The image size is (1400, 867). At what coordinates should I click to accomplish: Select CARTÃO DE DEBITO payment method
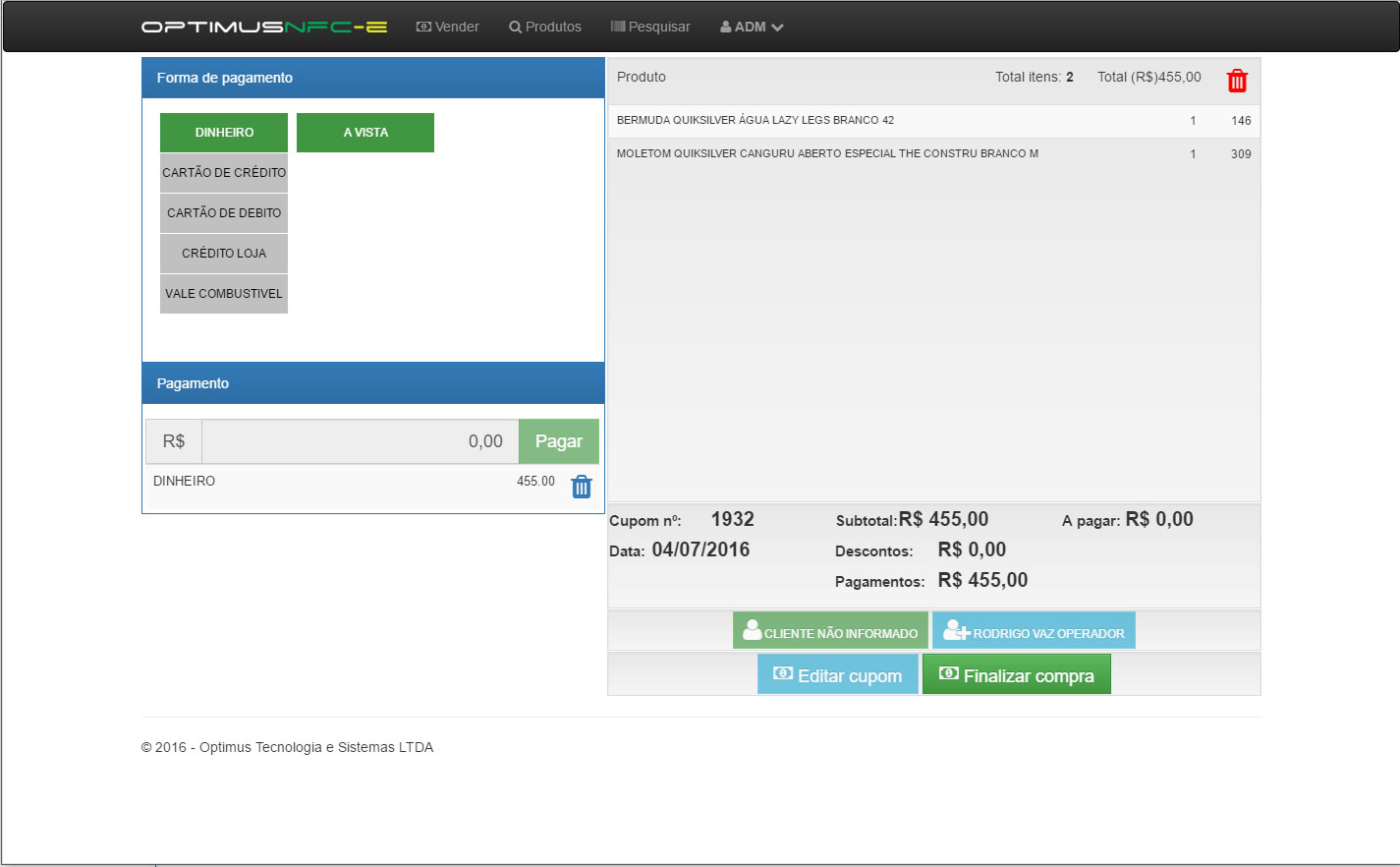(x=224, y=213)
